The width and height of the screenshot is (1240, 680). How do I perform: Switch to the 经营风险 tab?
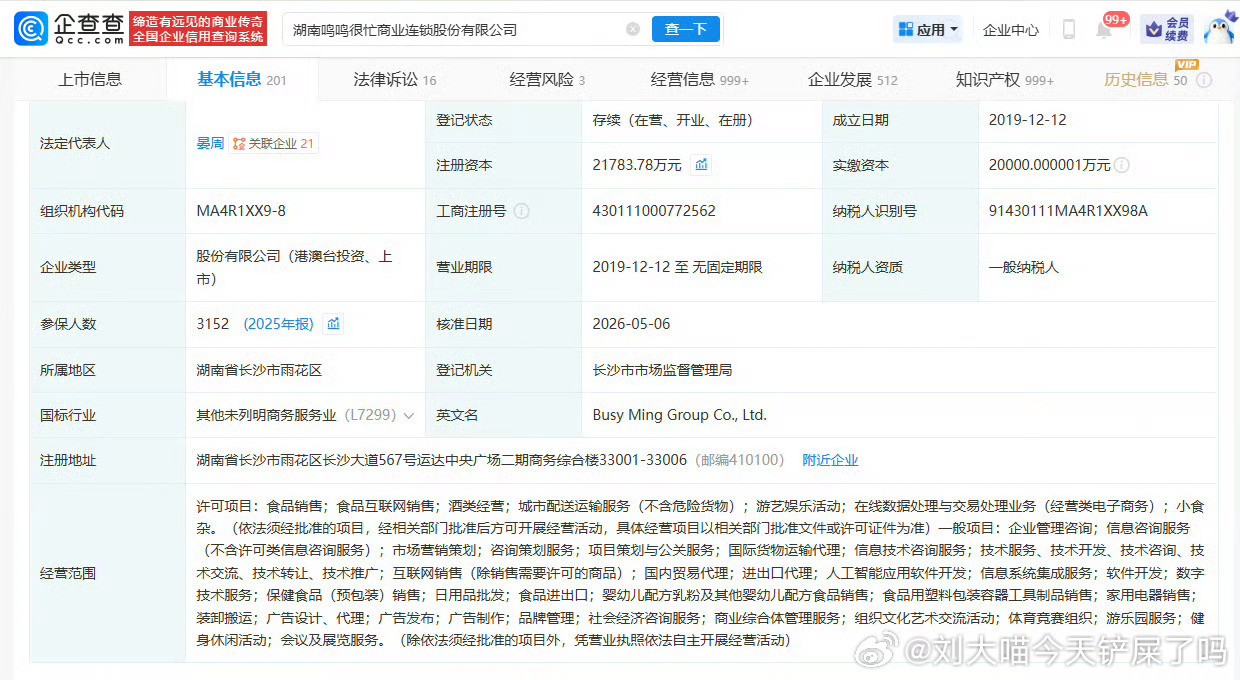tap(547, 80)
